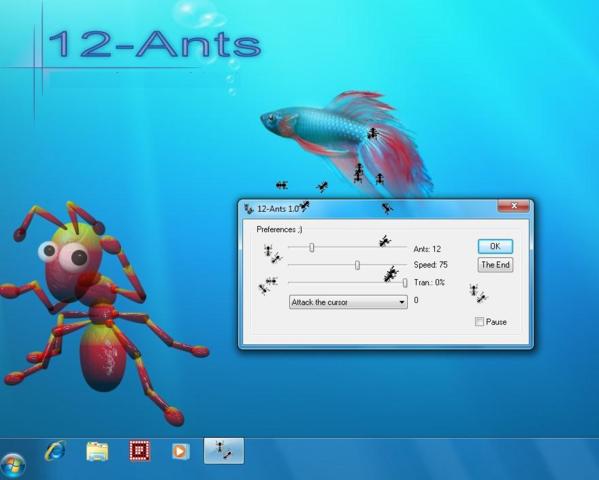Click the Tran transparency slider handle
Image resolution: width=599 pixels, height=480 pixels.
(405, 283)
